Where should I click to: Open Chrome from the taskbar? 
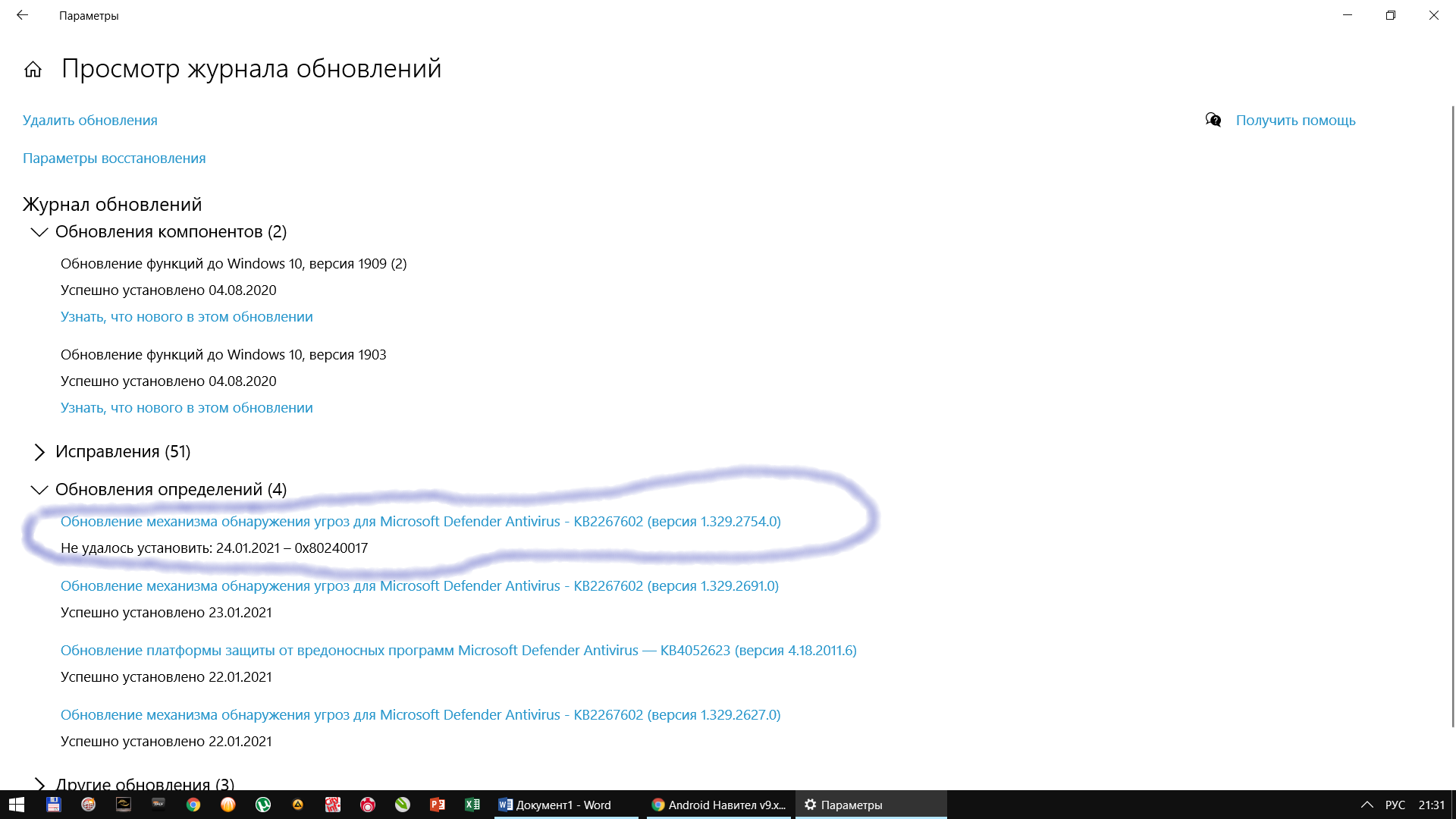193,805
